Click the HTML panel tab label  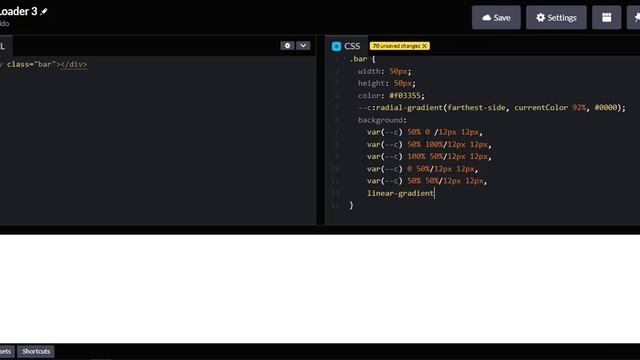[3, 46]
